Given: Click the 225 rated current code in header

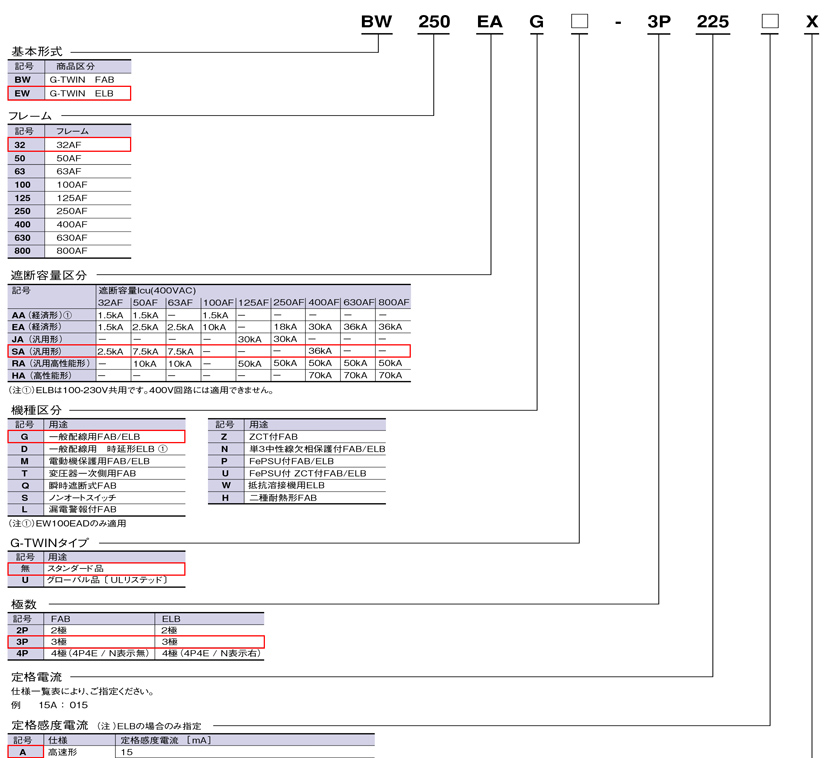Looking at the screenshot, I should [x=713, y=22].
